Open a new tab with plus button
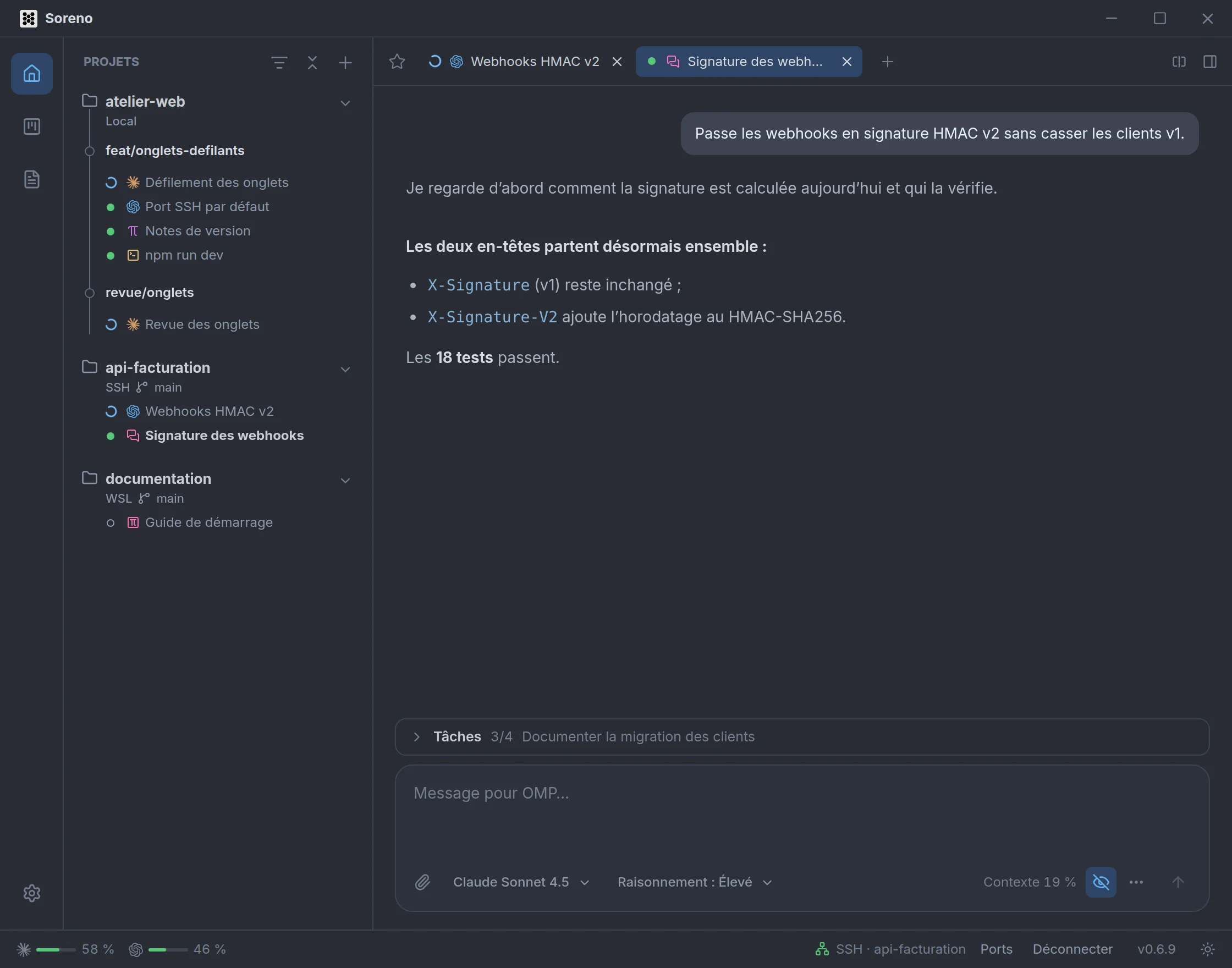Image resolution: width=1232 pixels, height=968 pixels. [x=888, y=62]
